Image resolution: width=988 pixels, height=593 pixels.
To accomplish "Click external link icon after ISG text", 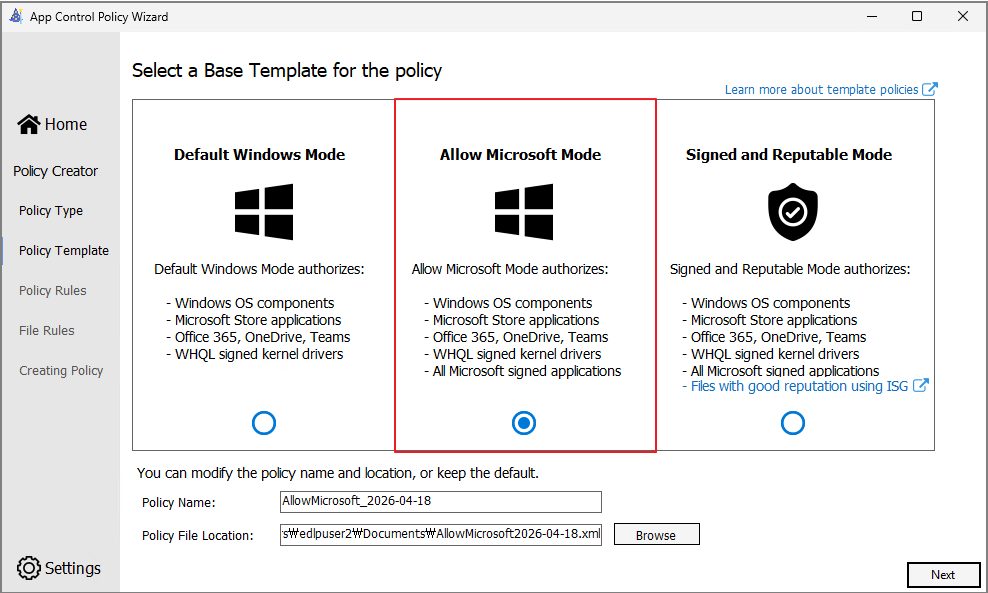I will click(x=921, y=385).
